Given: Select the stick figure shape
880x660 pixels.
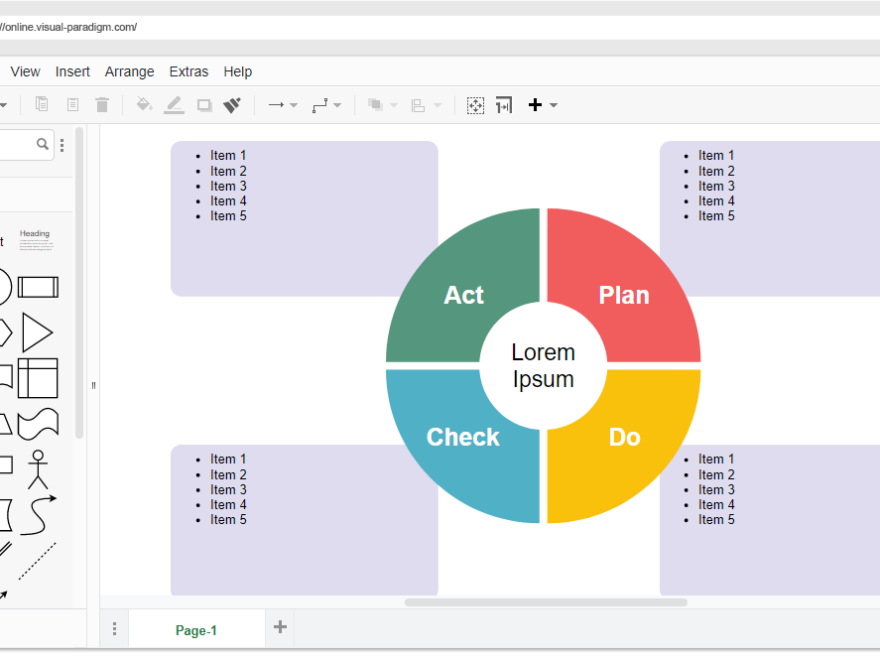Looking at the screenshot, I should tap(36, 466).
